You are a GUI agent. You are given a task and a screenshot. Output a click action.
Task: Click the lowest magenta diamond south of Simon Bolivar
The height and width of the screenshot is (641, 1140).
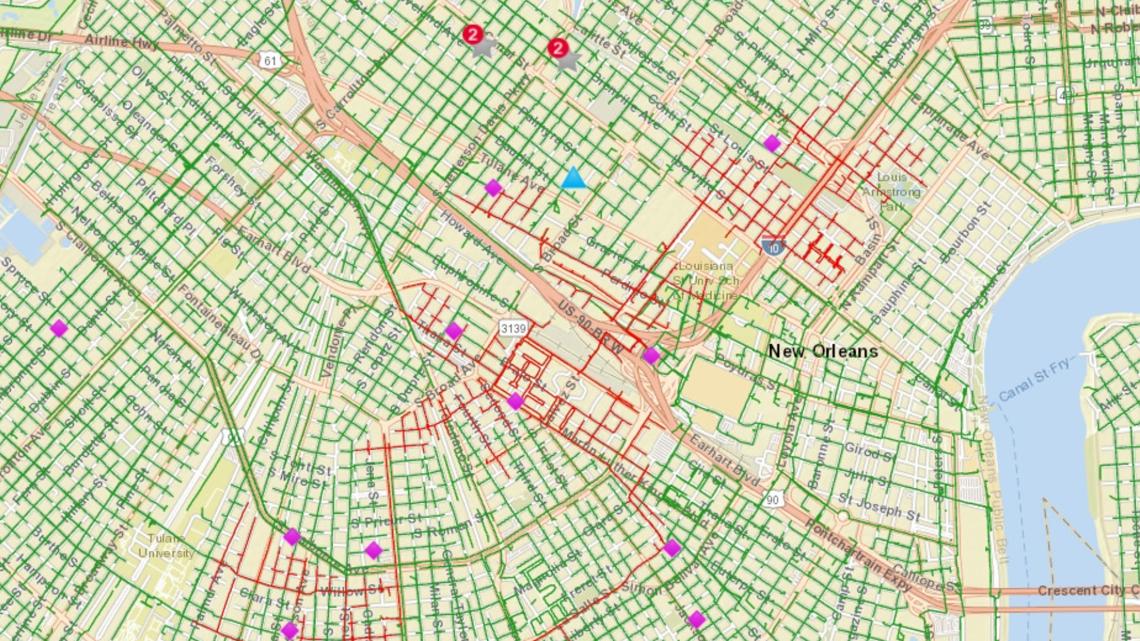pyautogui.click(x=697, y=620)
